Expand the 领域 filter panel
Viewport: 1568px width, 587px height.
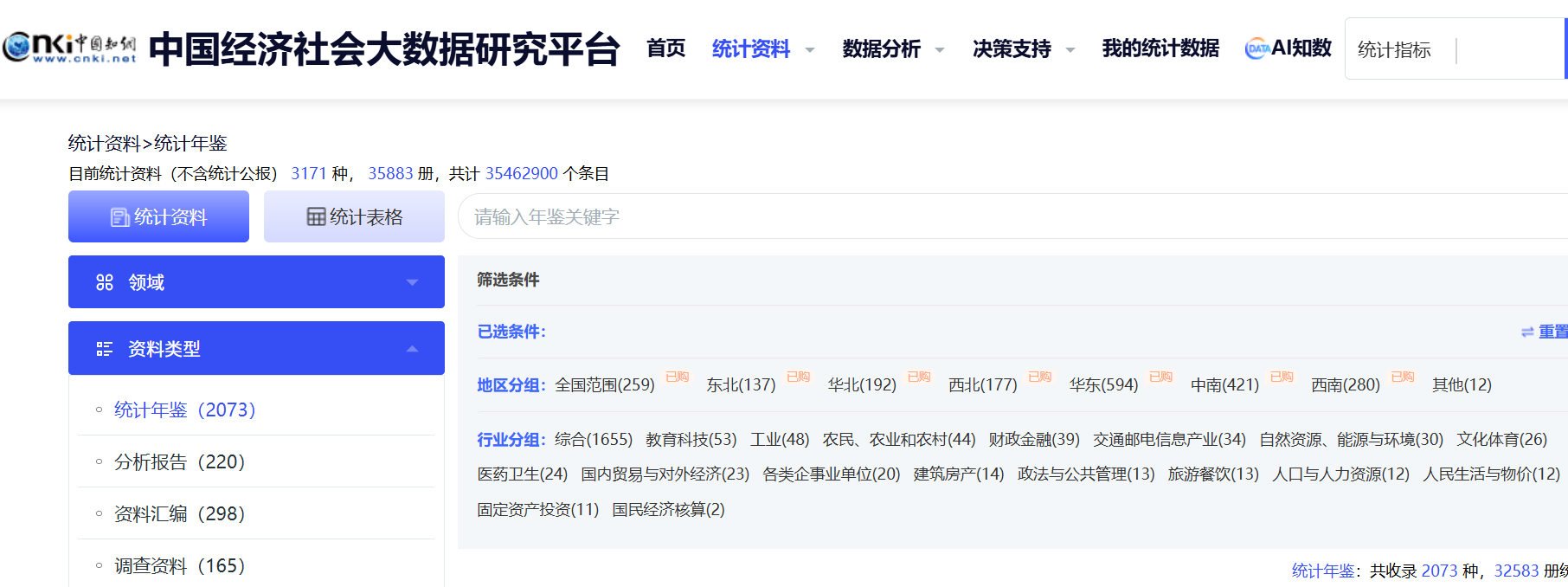[256, 281]
